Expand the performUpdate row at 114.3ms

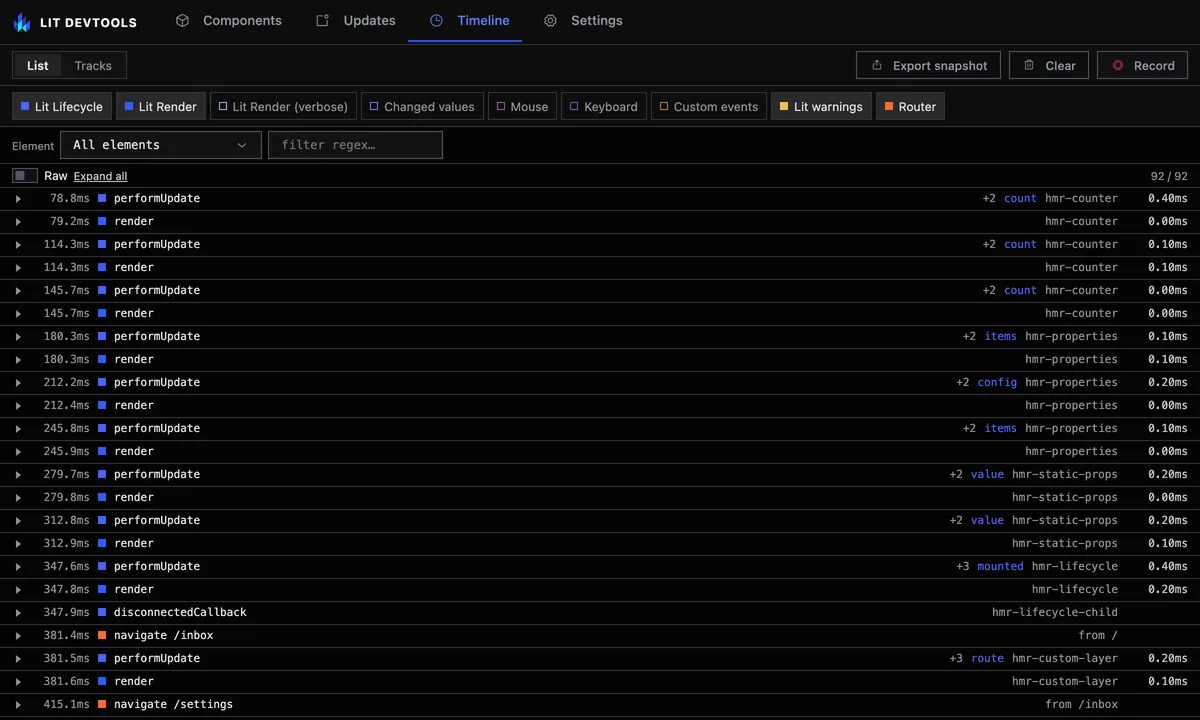coord(18,245)
